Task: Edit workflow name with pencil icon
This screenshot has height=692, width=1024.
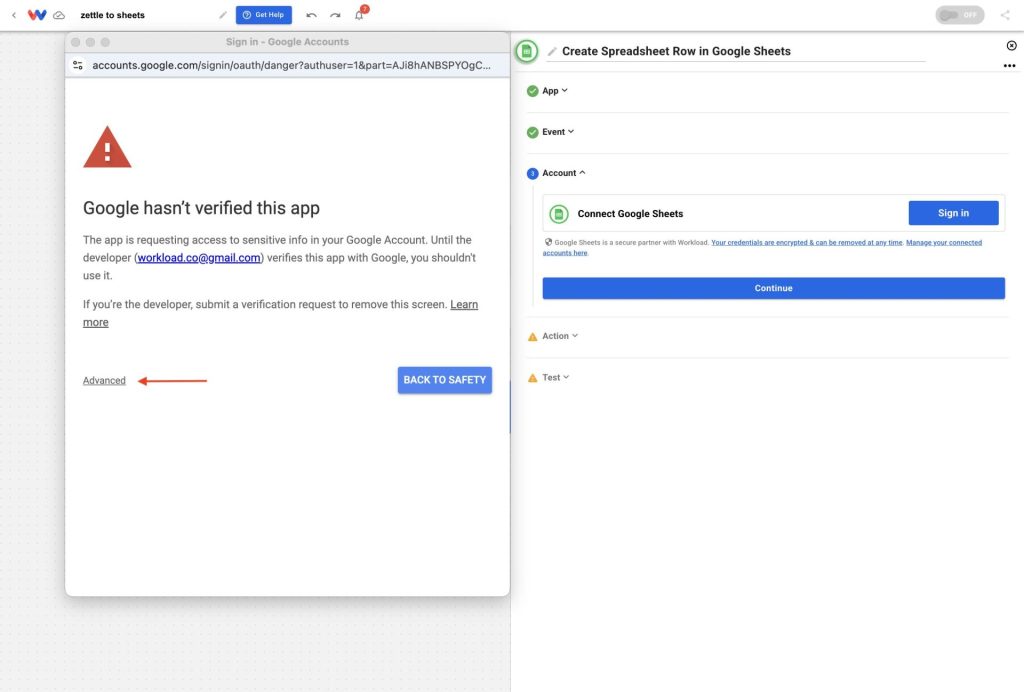Action: 223,14
